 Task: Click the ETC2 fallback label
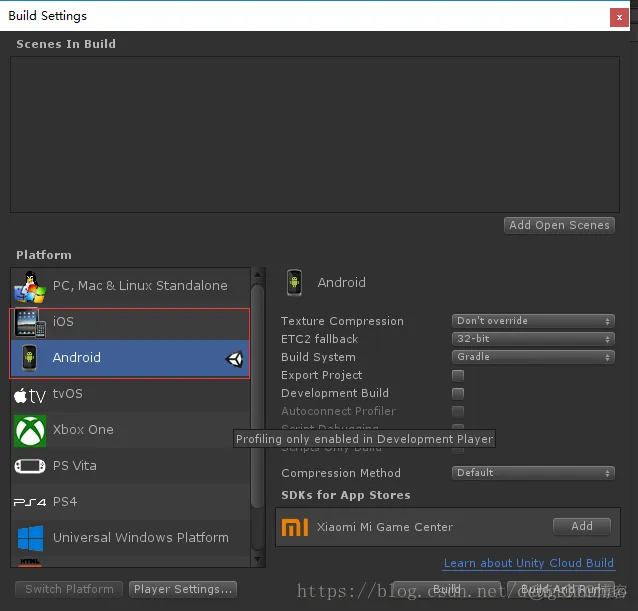pos(319,339)
